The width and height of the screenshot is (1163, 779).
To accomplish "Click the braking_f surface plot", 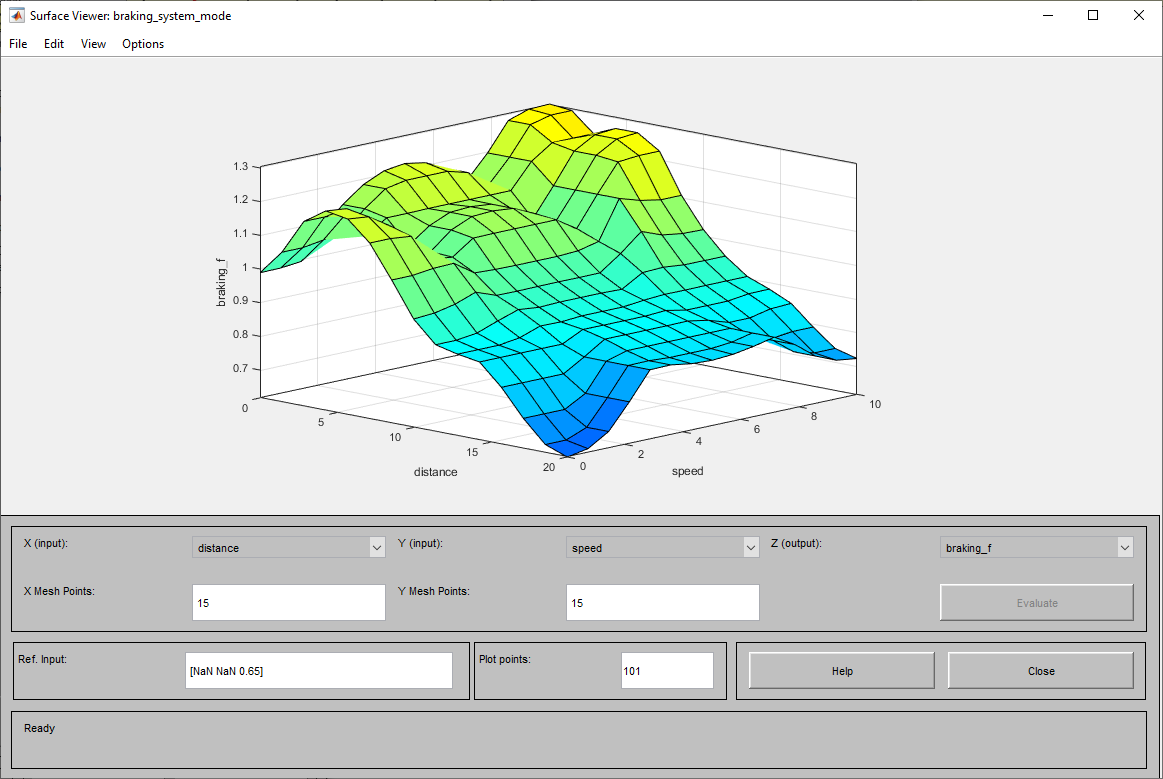I will click(558, 280).
